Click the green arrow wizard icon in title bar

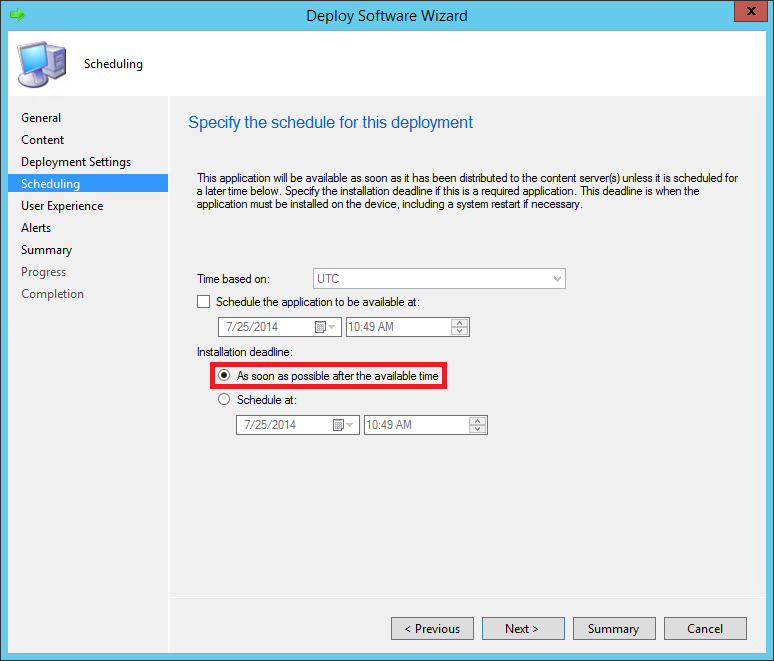click(18, 15)
